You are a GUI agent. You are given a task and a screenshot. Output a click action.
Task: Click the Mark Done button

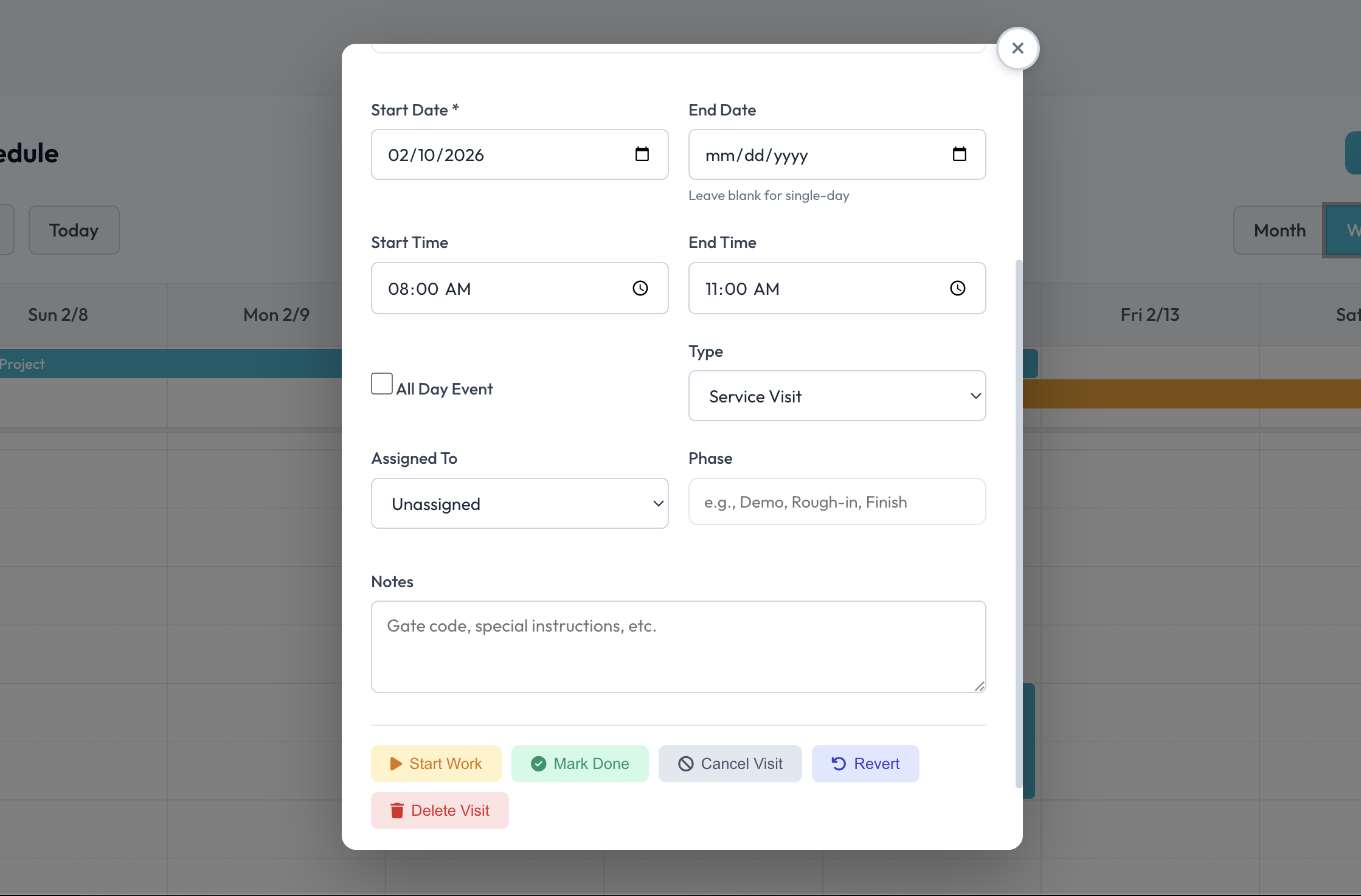(x=580, y=763)
